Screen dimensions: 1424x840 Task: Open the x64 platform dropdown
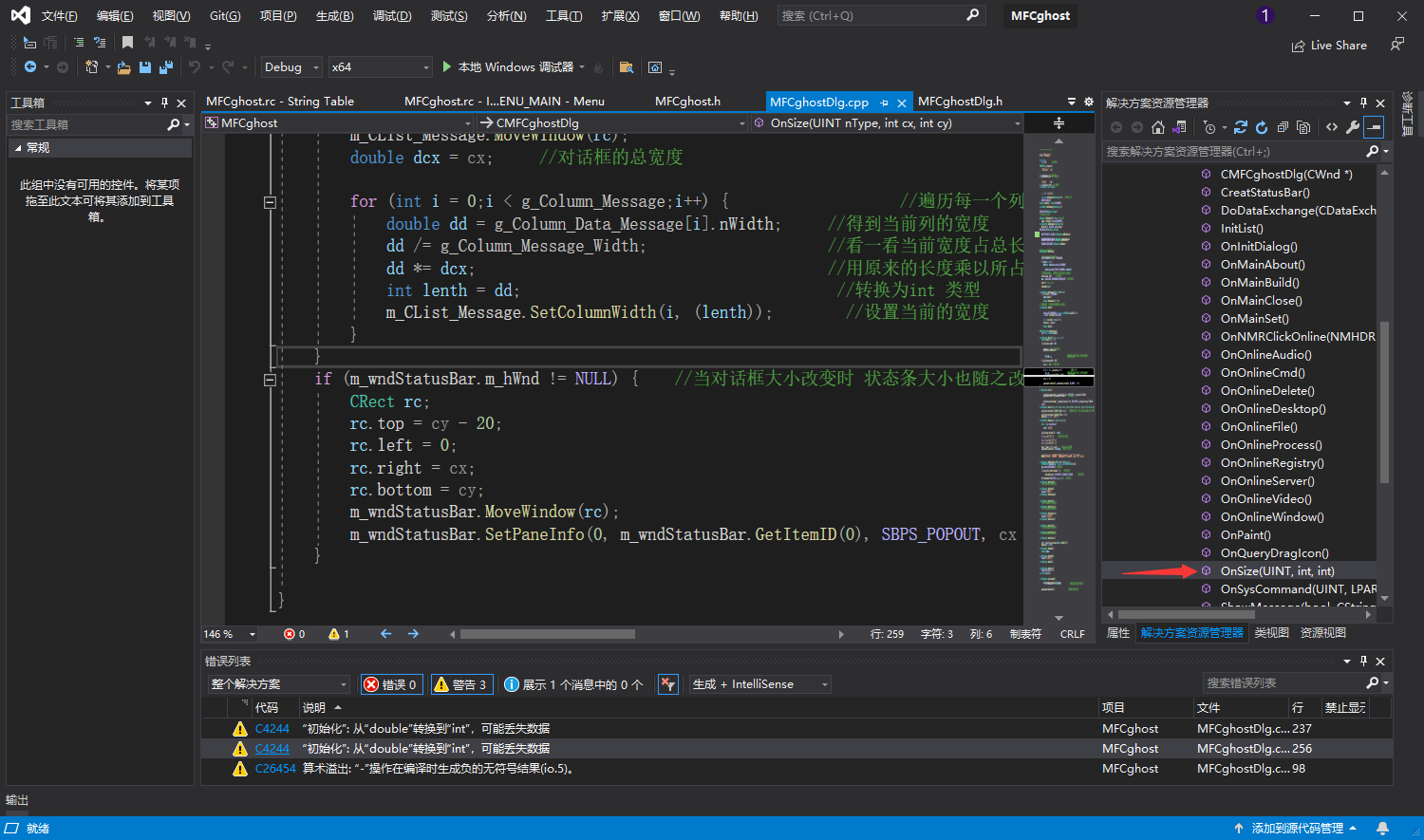[x=380, y=67]
